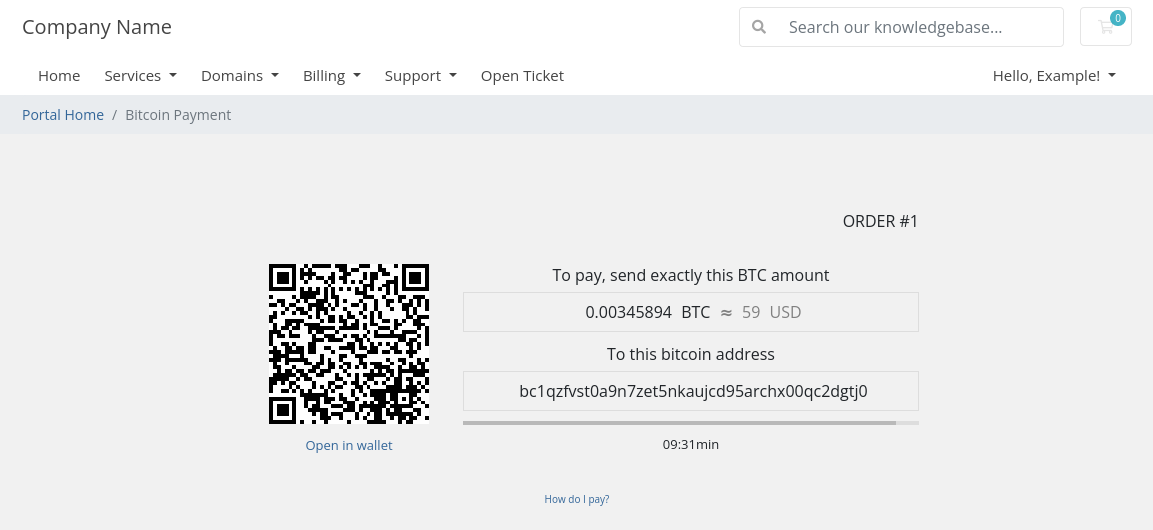Click the search magnifier icon
The image size is (1153, 530).
coord(759,27)
